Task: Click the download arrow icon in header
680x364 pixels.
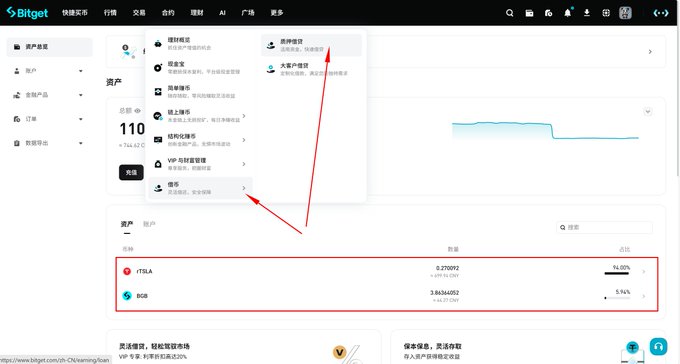Action: (587, 13)
